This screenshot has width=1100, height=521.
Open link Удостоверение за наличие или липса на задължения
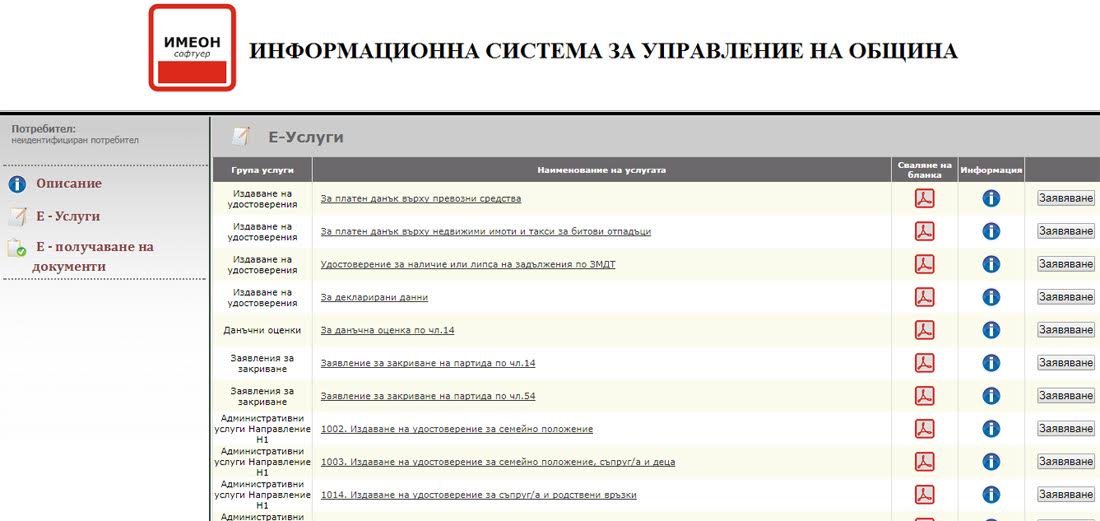coord(468,264)
